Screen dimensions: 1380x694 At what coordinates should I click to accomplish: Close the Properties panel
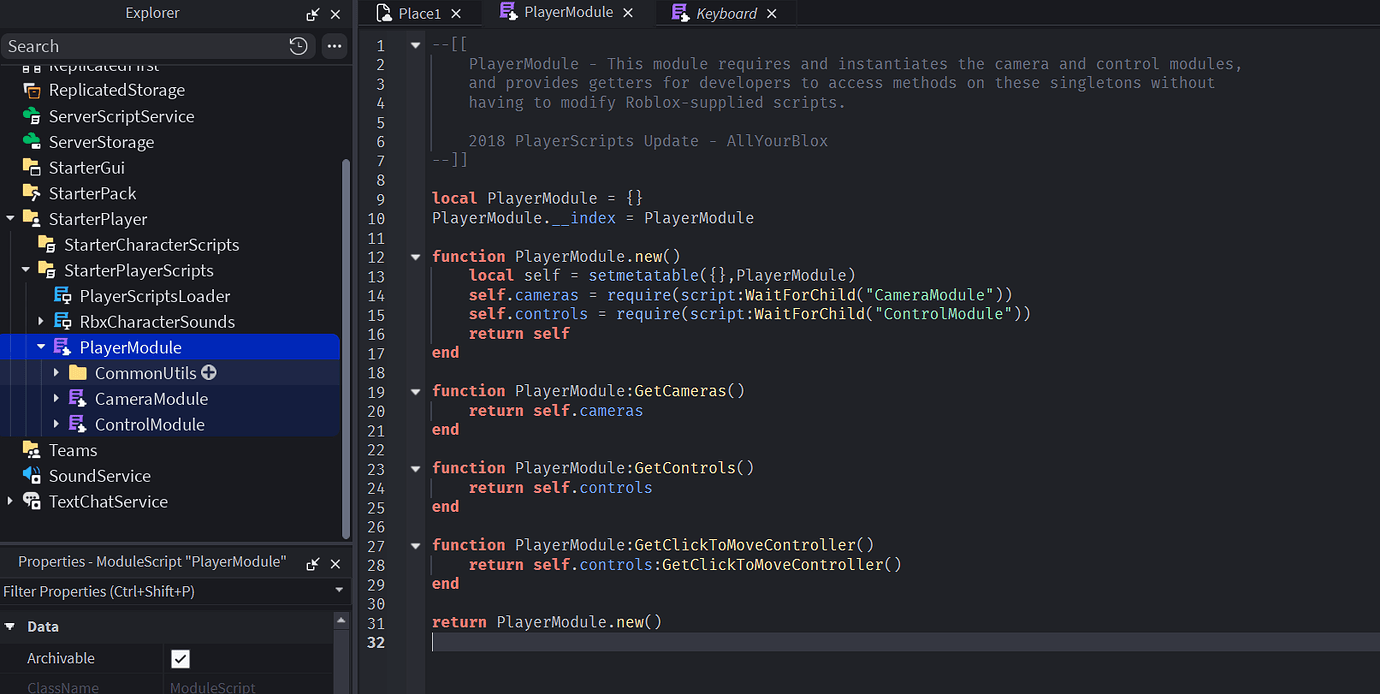tap(336, 563)
